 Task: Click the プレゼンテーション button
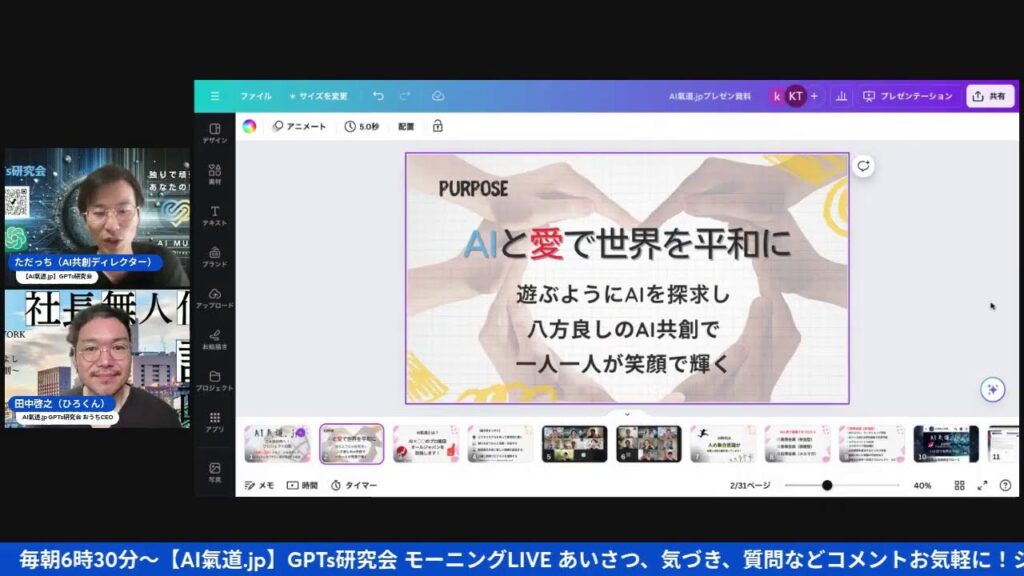click(x=908, y=96)
